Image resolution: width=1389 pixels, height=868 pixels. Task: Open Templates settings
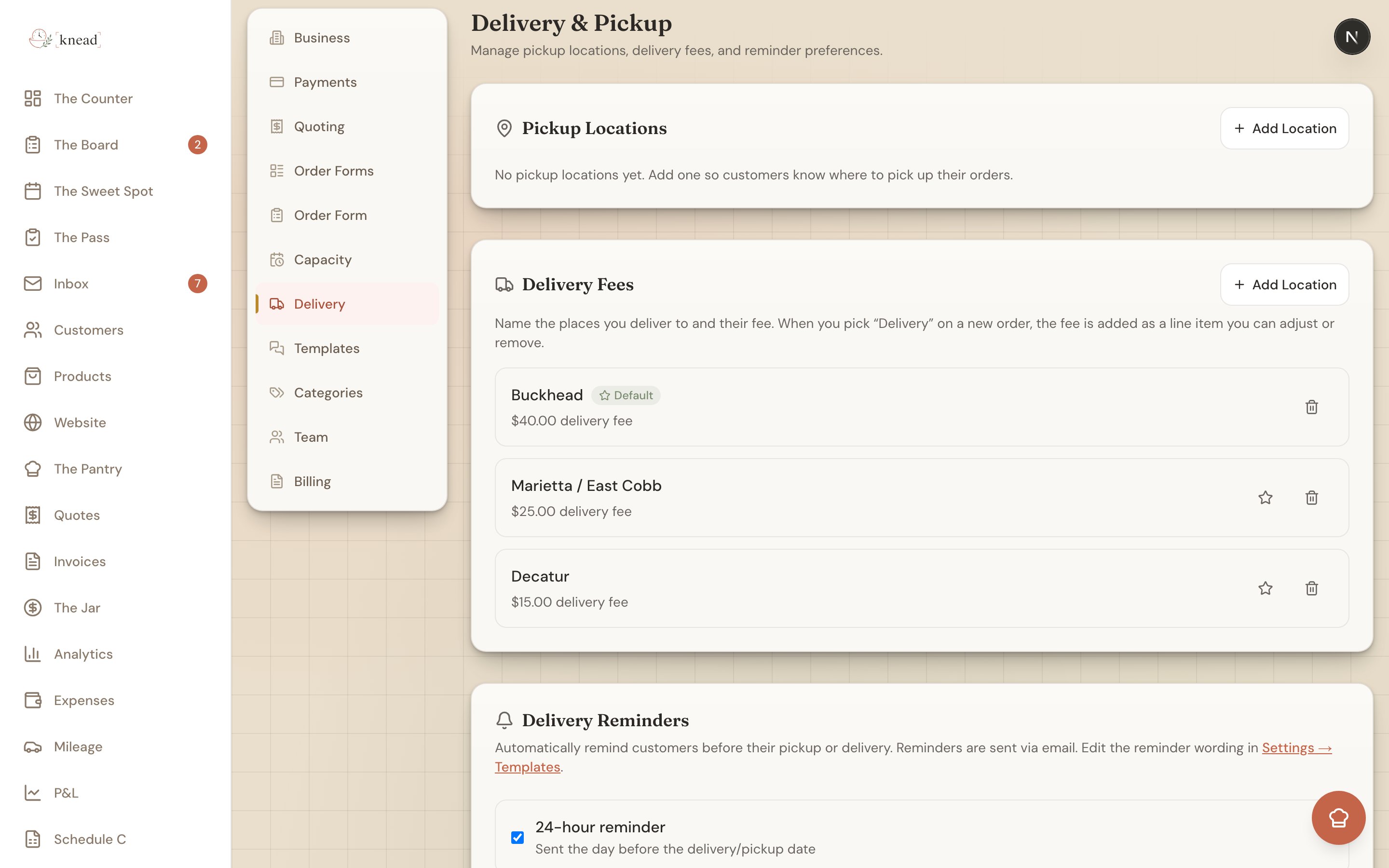(x=347, y=349)
